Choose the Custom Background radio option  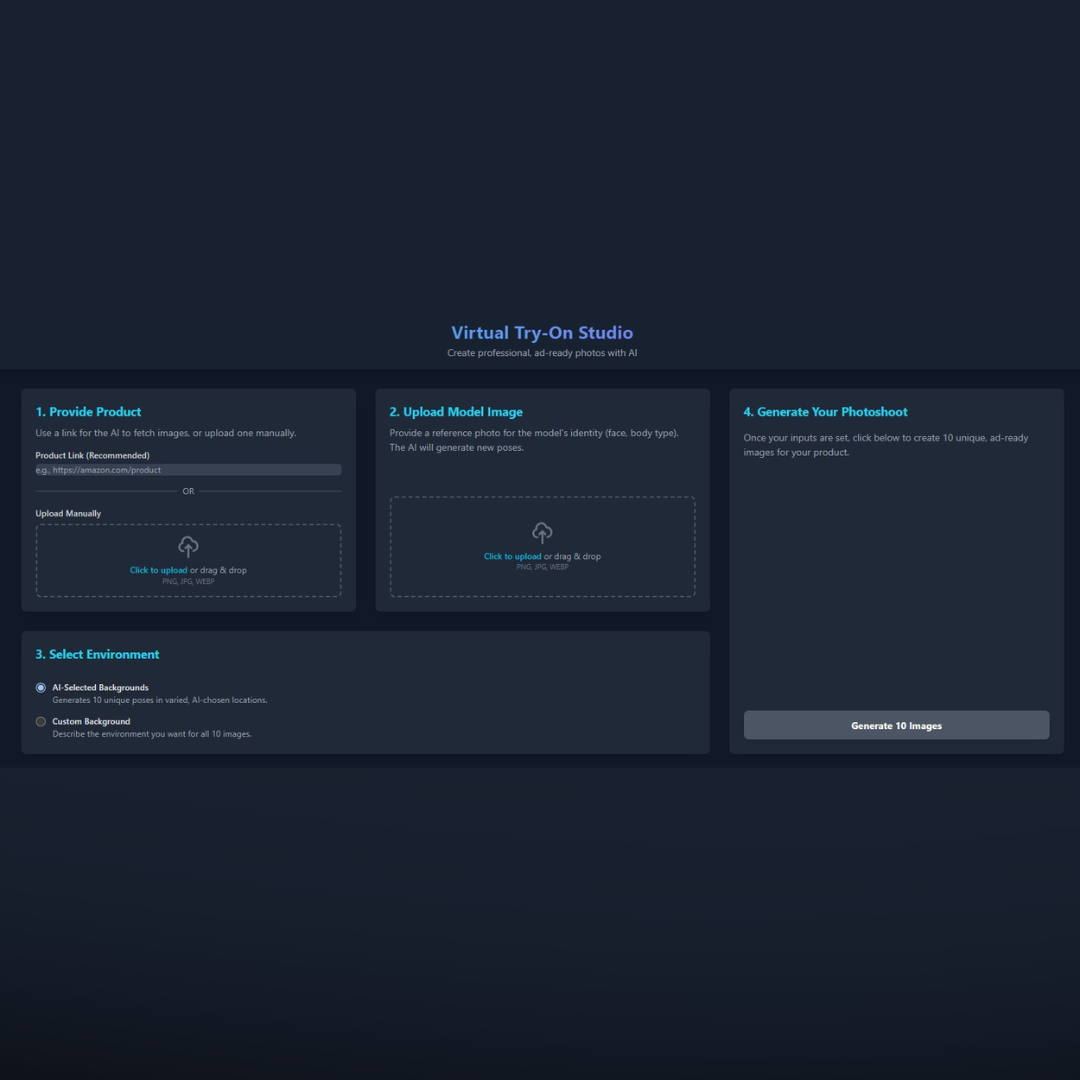pos(41,722)
